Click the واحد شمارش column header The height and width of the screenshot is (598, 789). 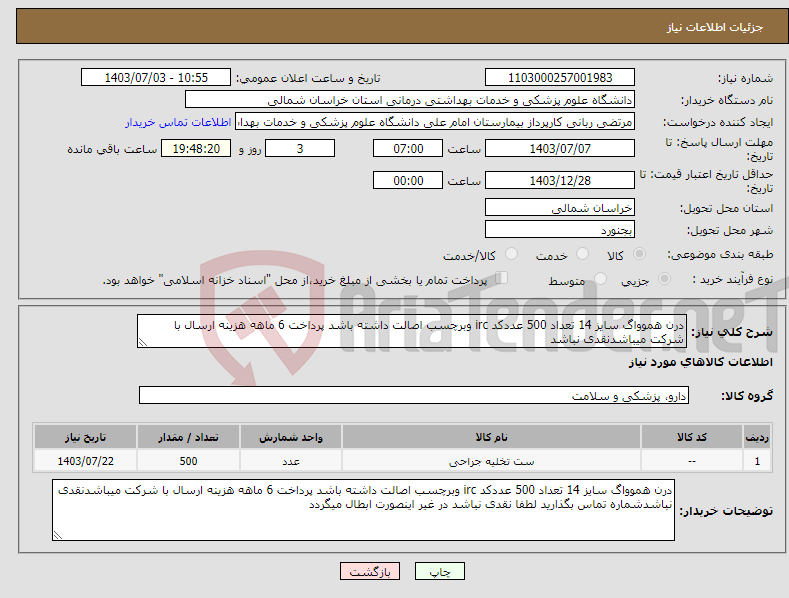[x=291, y=437]
